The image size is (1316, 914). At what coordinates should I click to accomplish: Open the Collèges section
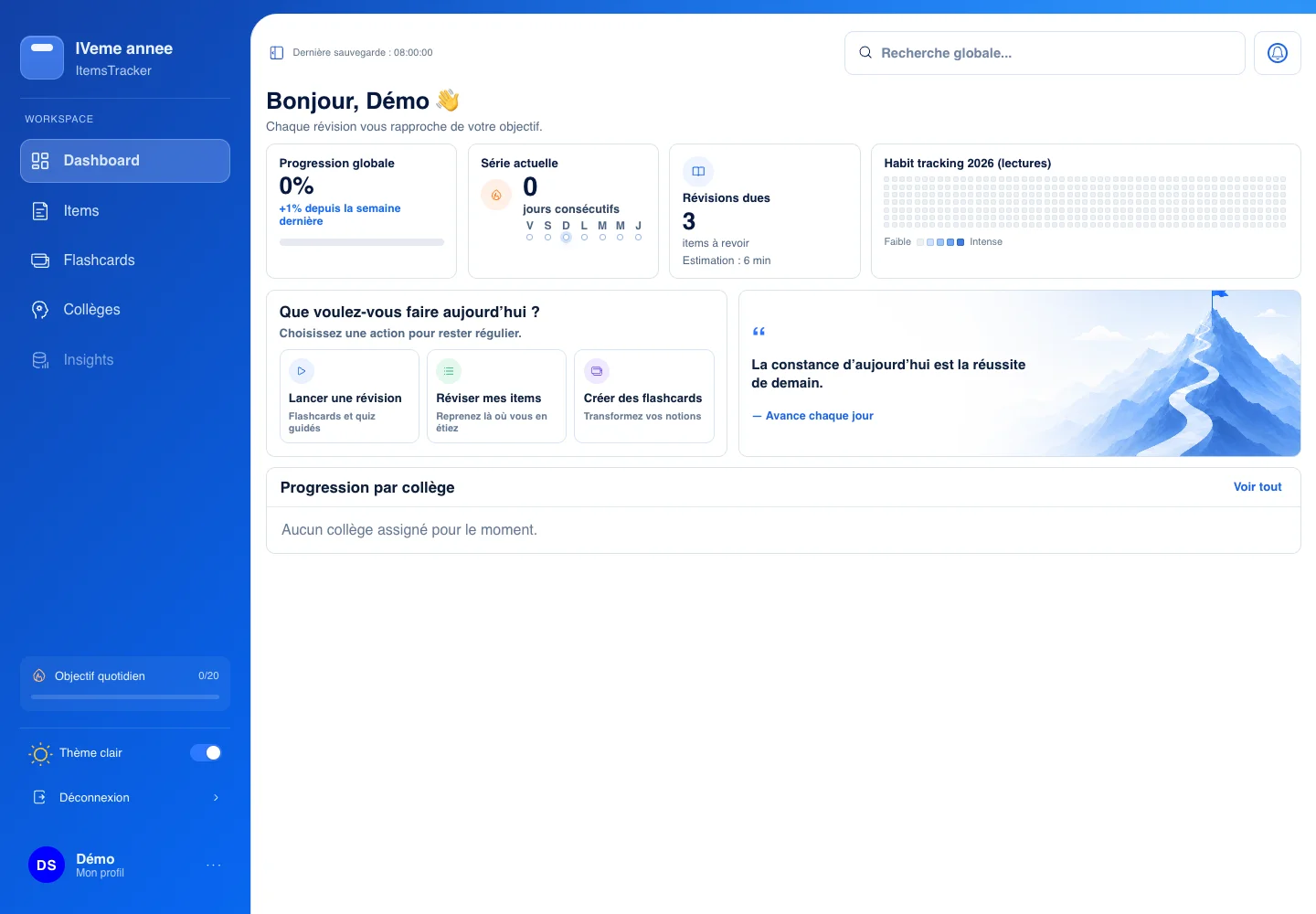(125, 310)
